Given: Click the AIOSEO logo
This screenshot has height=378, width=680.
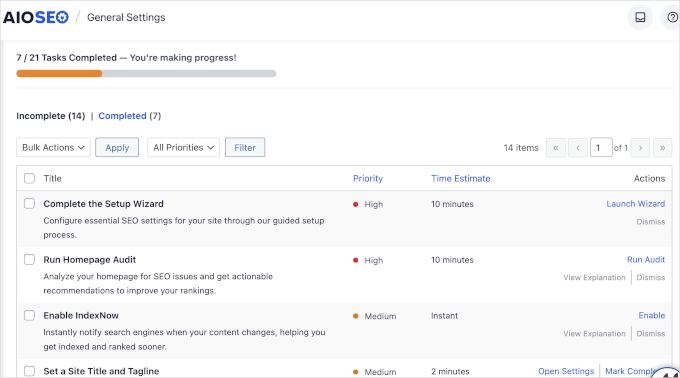Looking at the screenshot, I should 36,17.
